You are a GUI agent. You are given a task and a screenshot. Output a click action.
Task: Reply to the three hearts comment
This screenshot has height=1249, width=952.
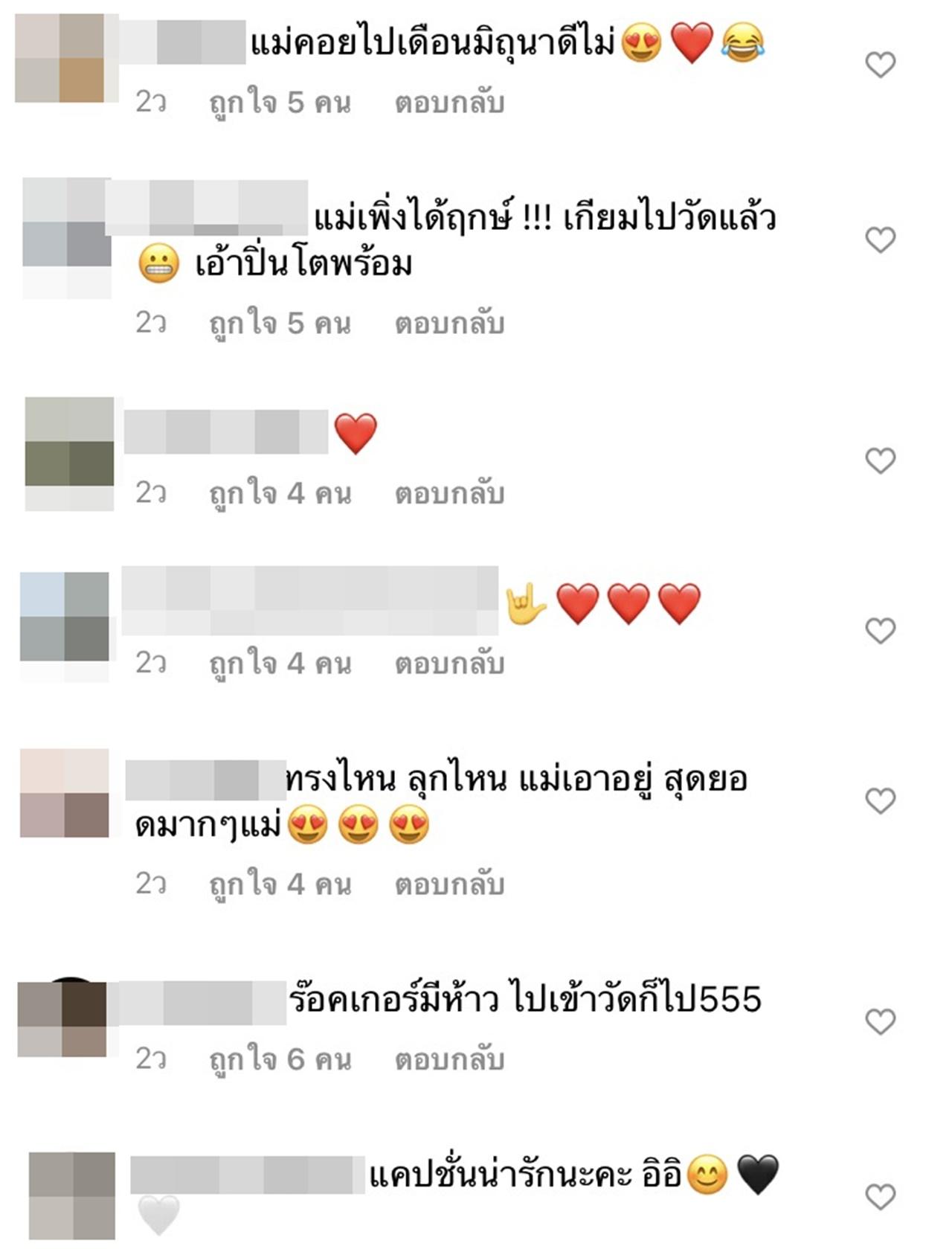click(x=449, y=663)
